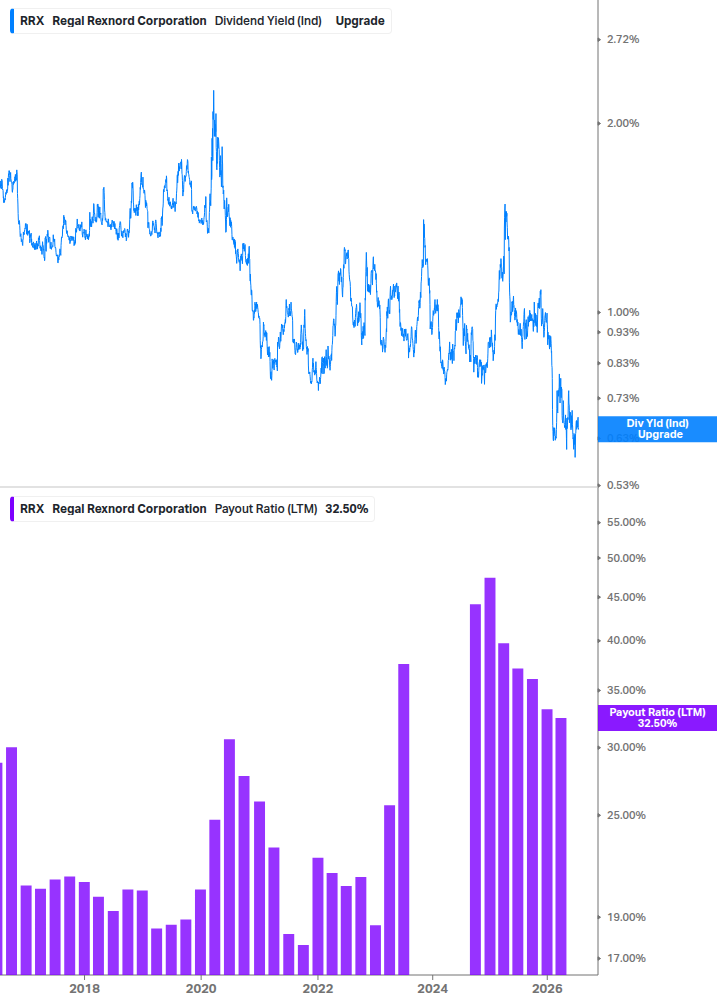The height and width of the screenshot is (1005, 717).
Task: Click the 35.00% payout axis label
Action: [626, 690]
